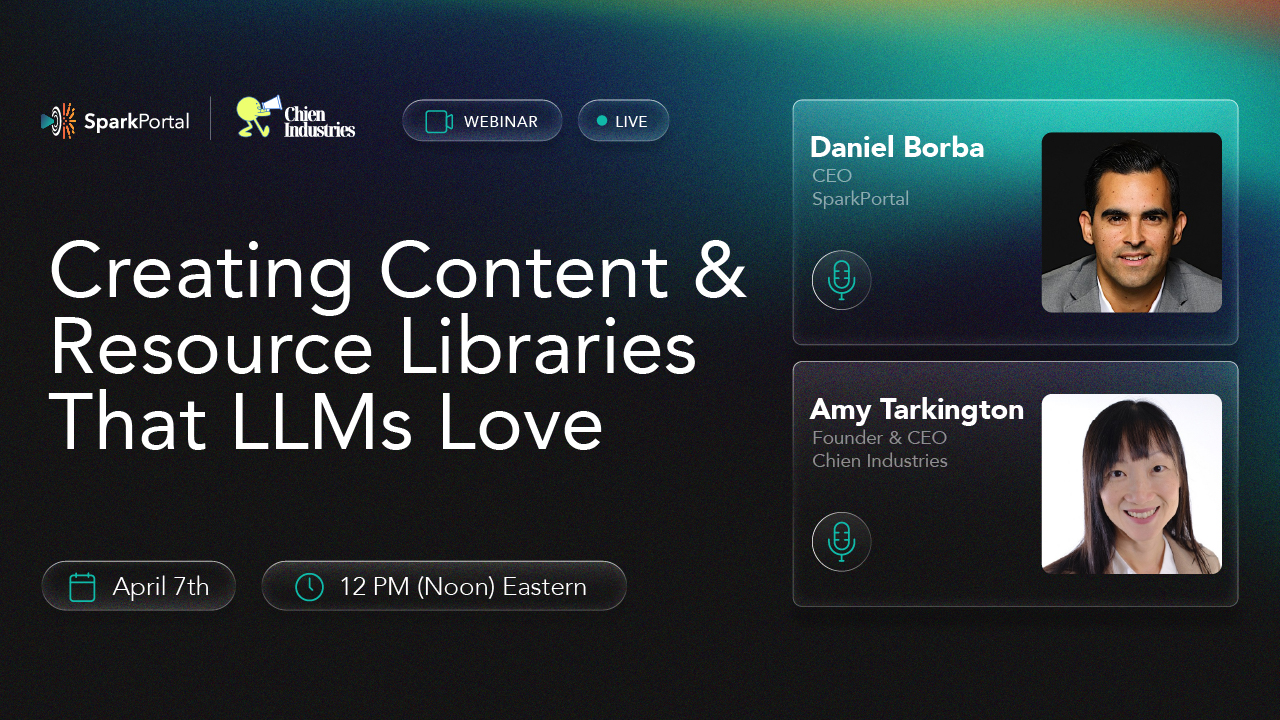Click the 'CEO' title under Daniel Borba
Screen dimensions: 1280x720
point(832,176)
